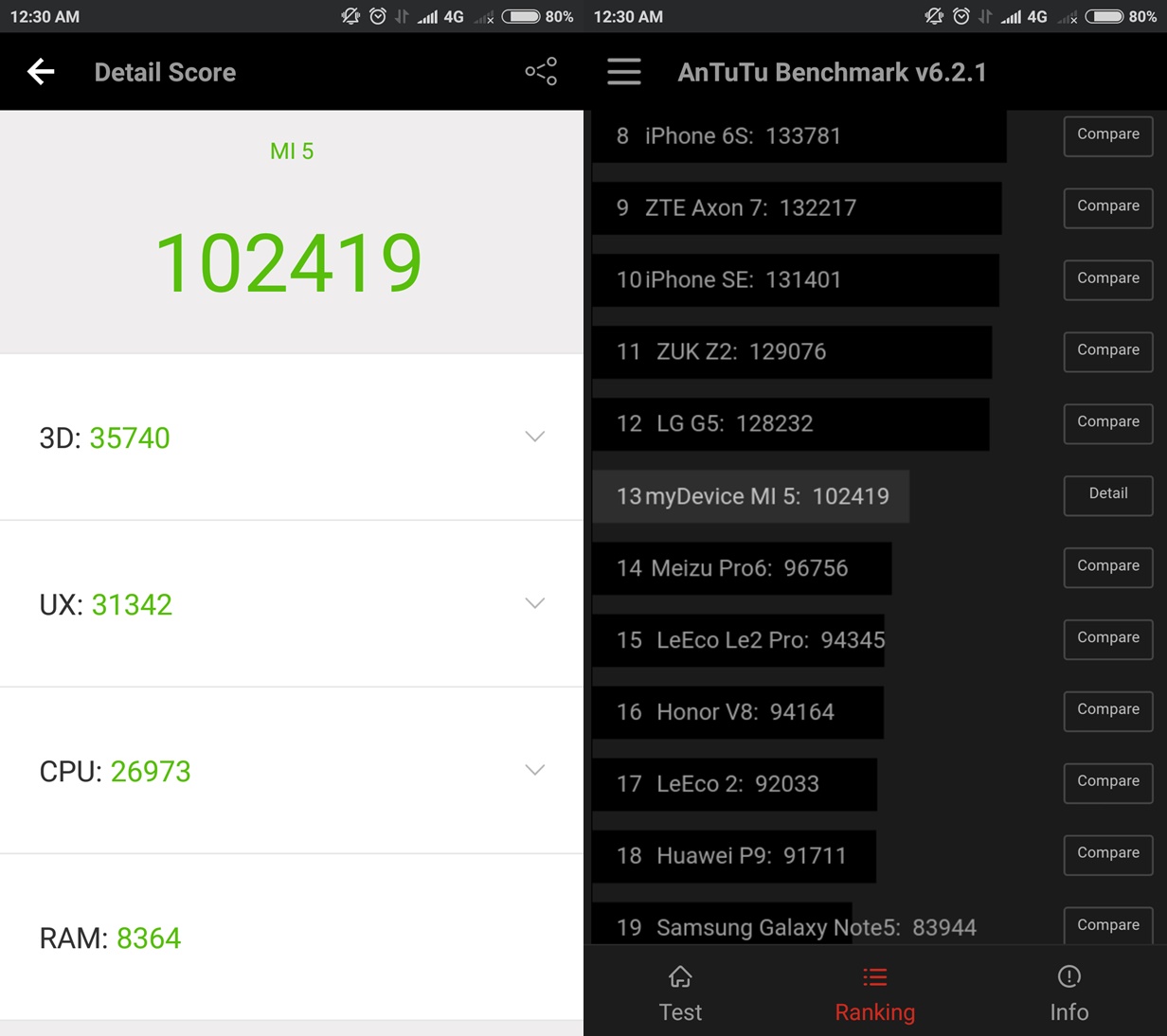Compare with Meizu Pro6
1167x1036 pixels.
pyautogui.click(x=1108, y=566)
